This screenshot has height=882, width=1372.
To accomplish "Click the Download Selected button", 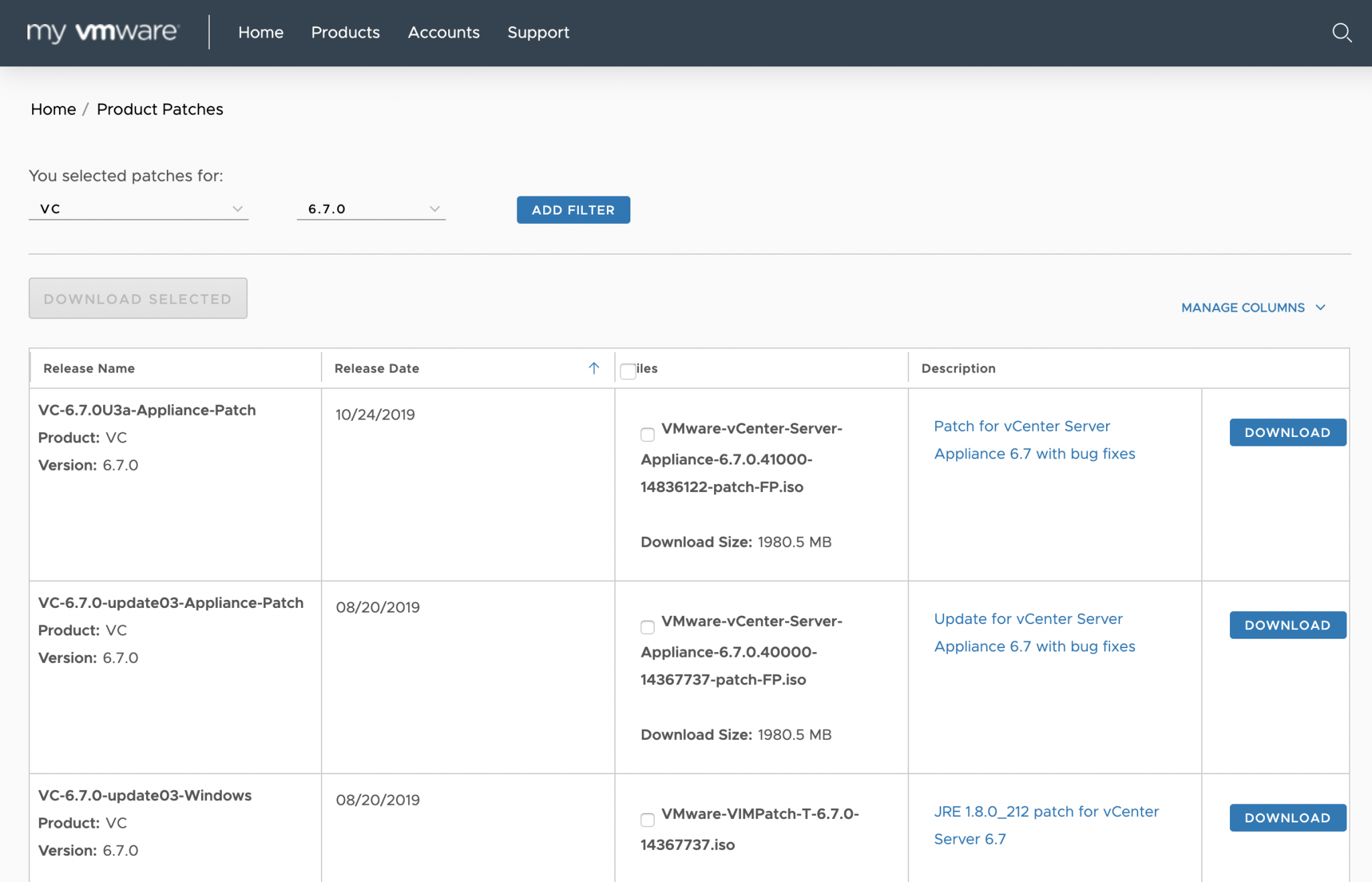I will click(138, 298).
